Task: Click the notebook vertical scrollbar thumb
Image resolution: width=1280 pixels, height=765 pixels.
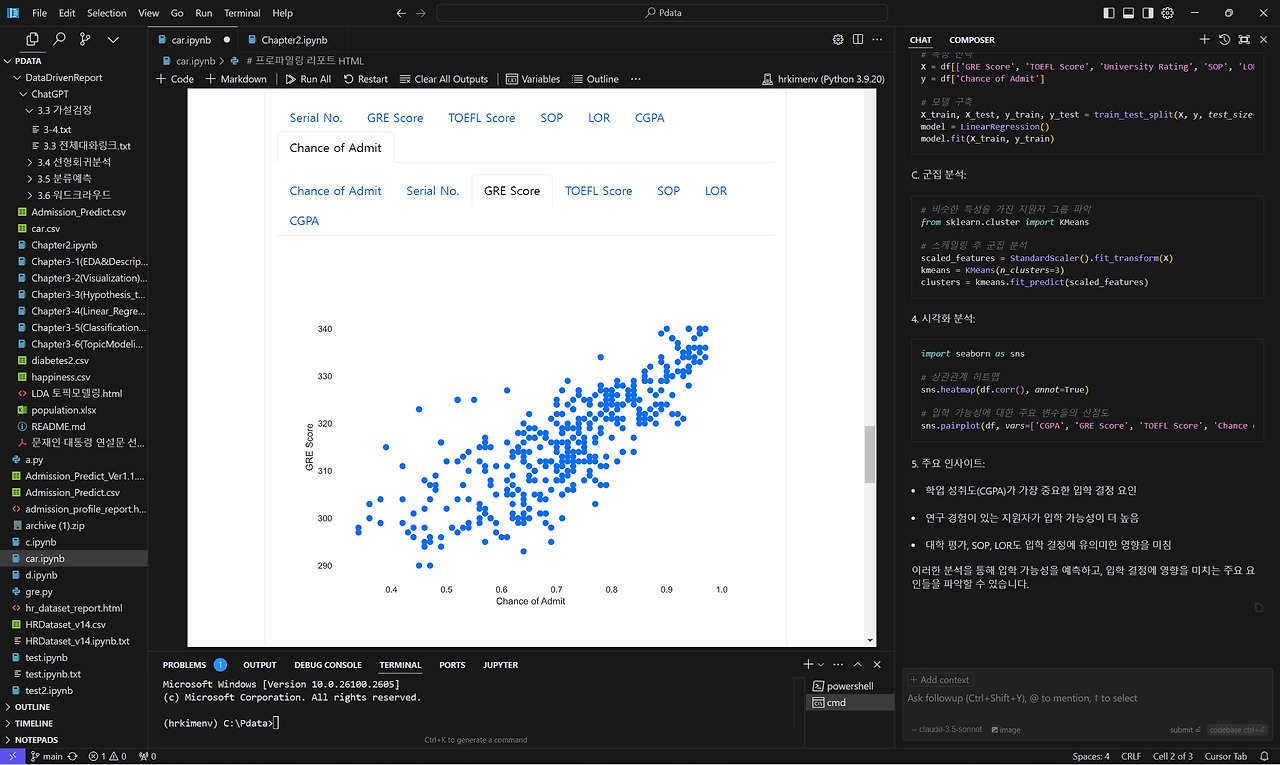Action: (870, 454)
